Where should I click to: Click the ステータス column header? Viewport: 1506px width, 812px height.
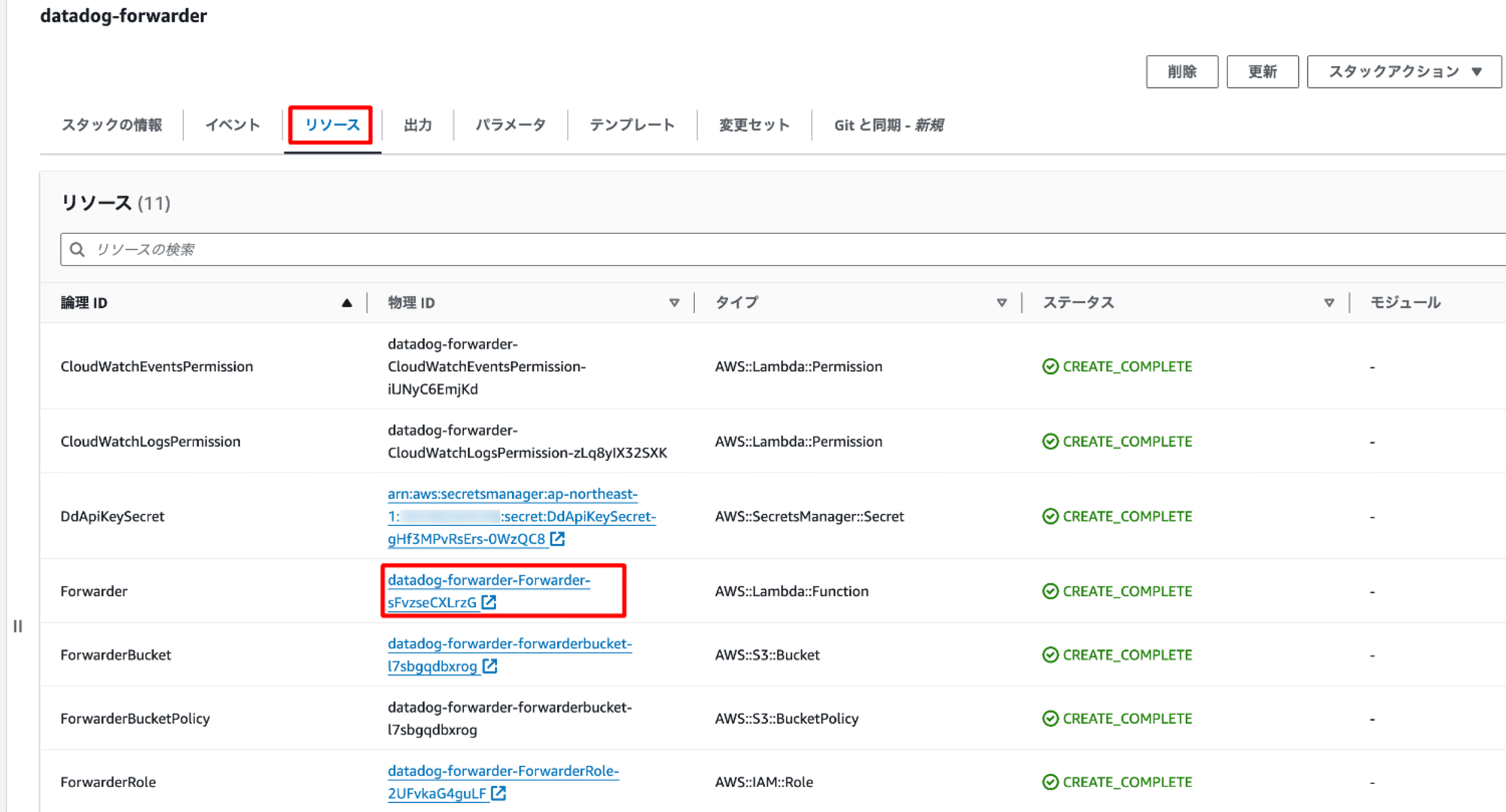coord(1078,303)
